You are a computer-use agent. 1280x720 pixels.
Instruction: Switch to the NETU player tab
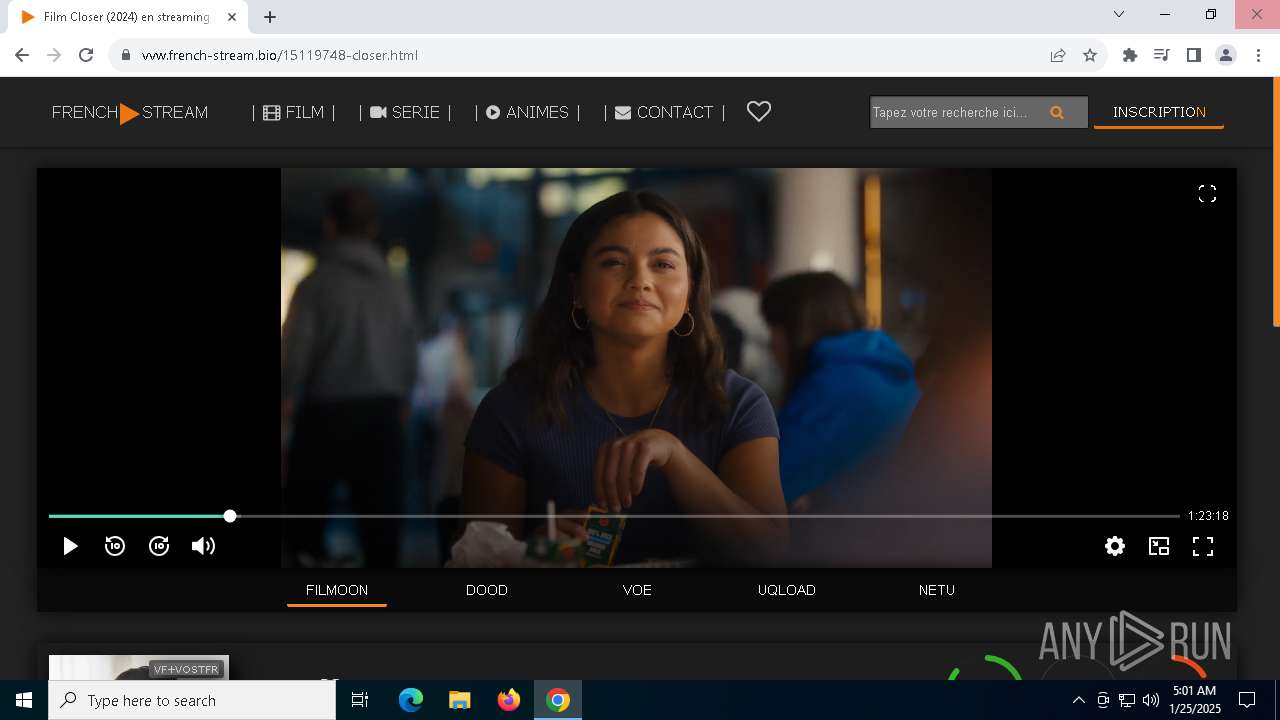click(937, 590)
